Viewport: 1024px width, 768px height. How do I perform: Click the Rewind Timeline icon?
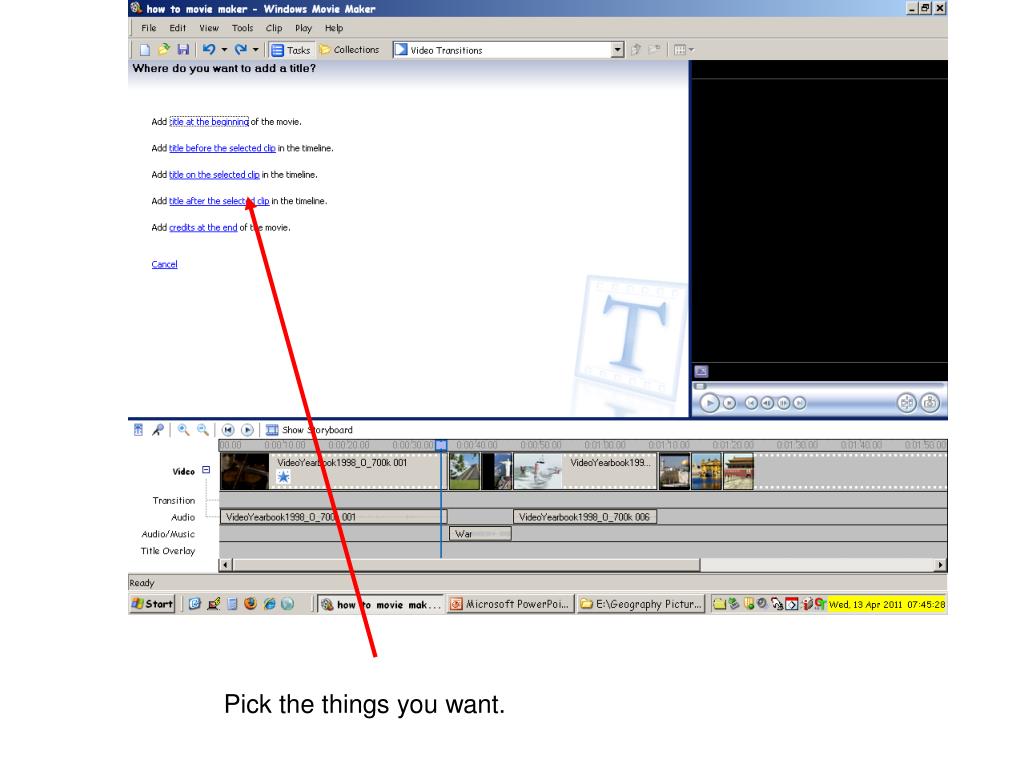point(228,430)
